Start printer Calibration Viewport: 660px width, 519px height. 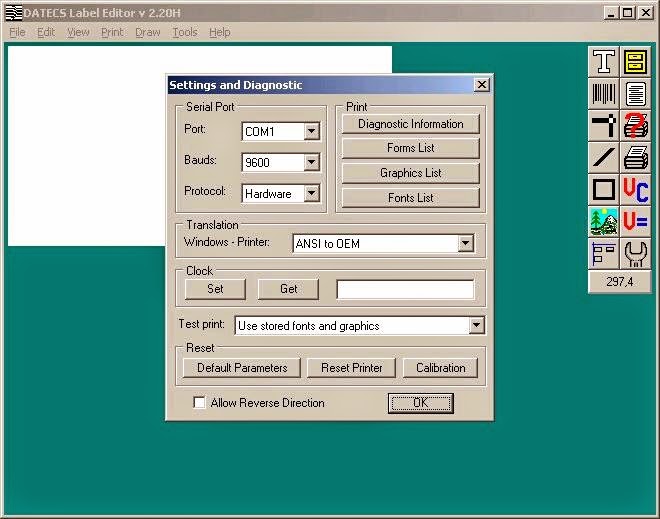tap(441, 368)
